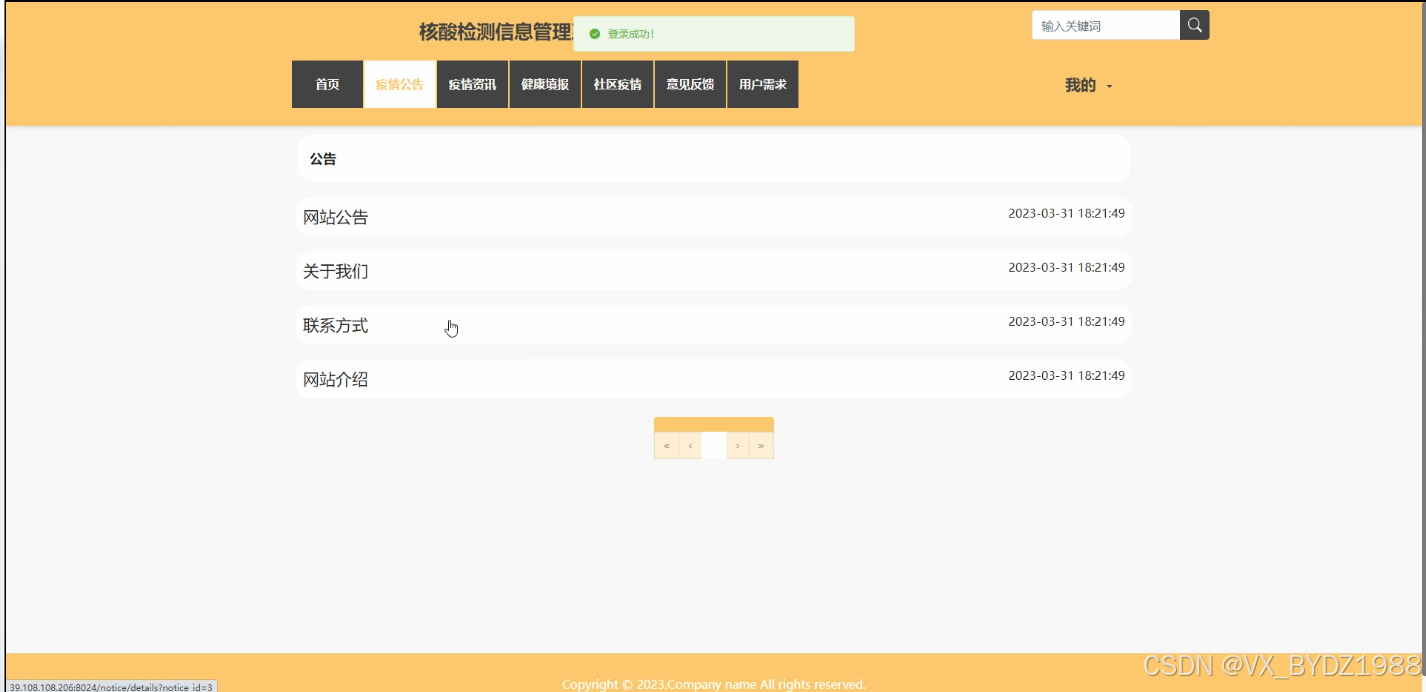This screenshot has width=1426, height=692.
Task: Go to first page with « button
Action: pos(666,446)
